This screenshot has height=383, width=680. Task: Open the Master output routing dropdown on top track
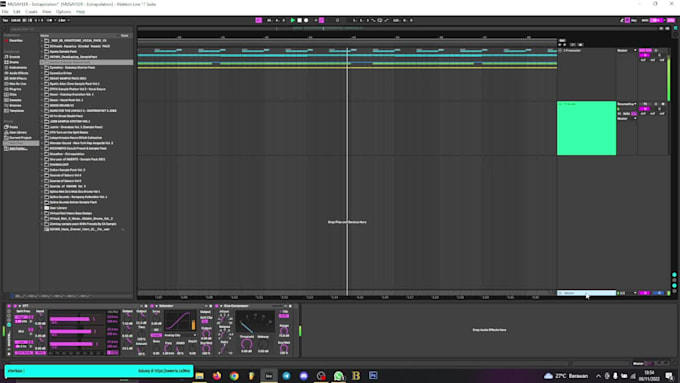[x=627, y=50]
